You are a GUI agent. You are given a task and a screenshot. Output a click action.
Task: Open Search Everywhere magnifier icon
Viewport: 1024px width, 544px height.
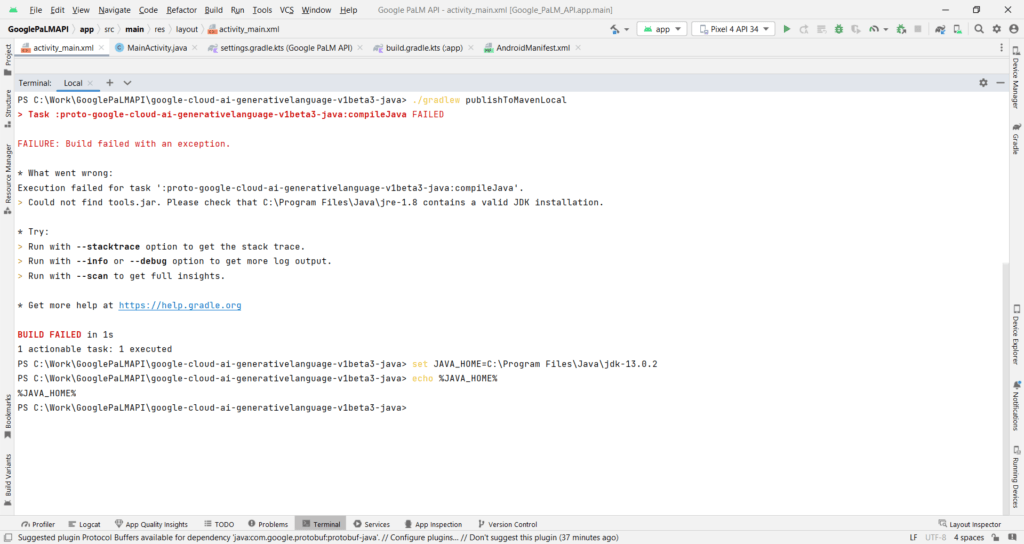point(979,29)
